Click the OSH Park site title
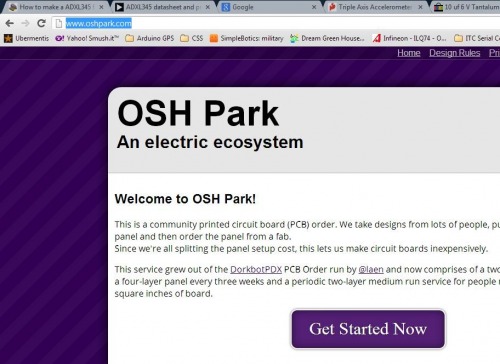The width and height of the screenshot is (500, 364). coord(198,114)
